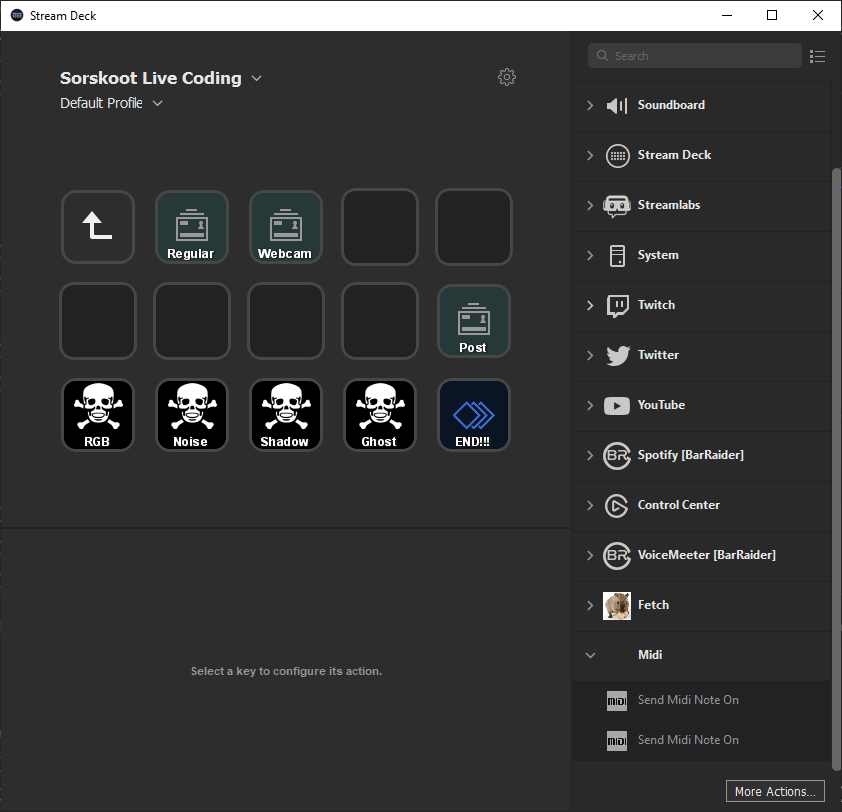Open profile settings gear icon
This screenshot has width=842, height=812.
coord(506,77)
